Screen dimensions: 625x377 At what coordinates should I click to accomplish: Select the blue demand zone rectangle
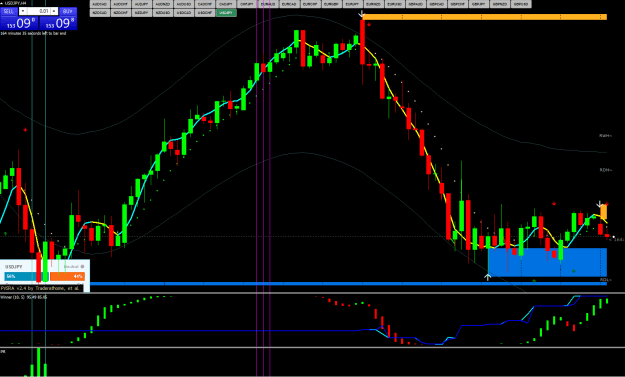click(547, 262)
